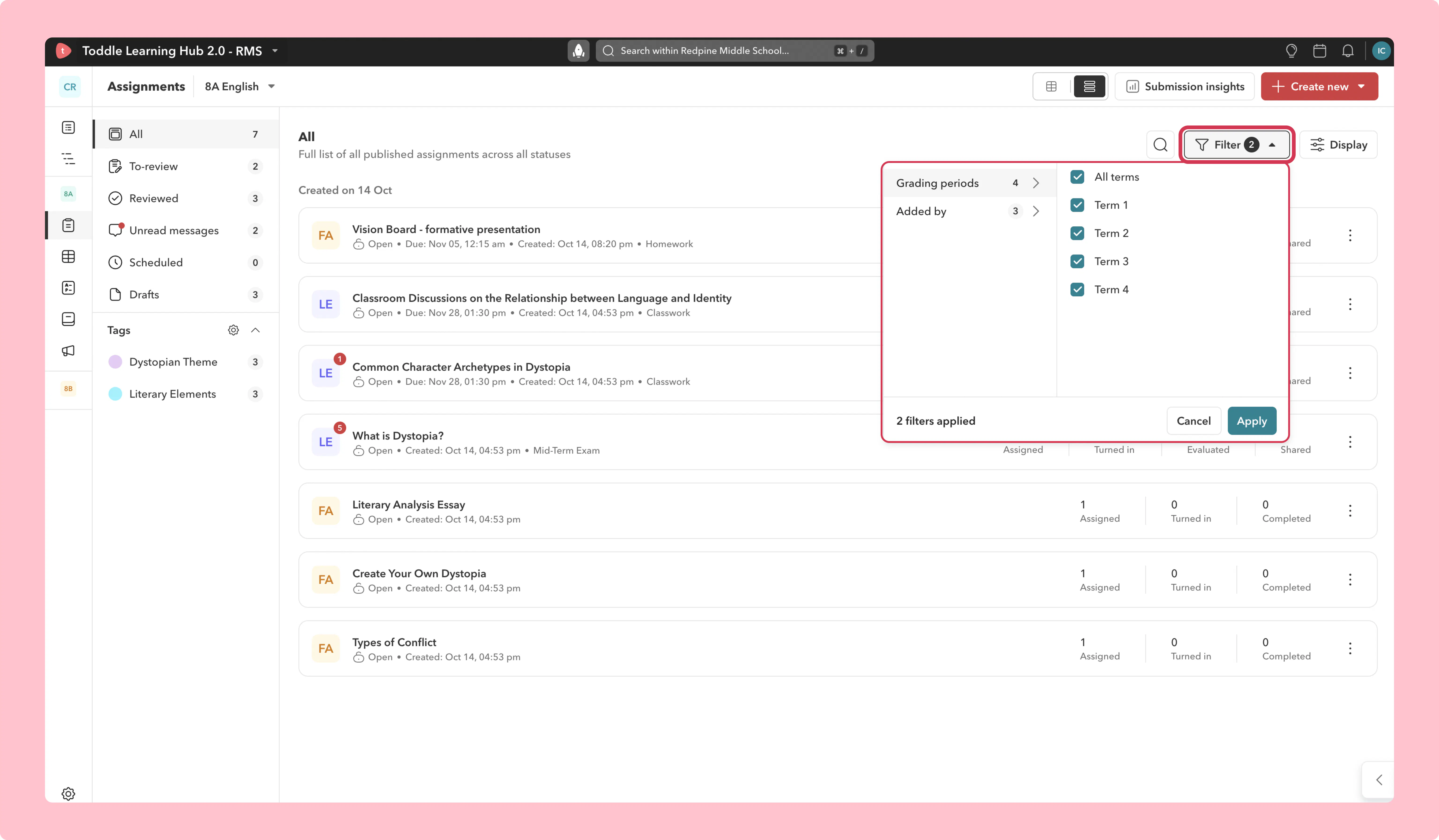
Task: Open the IC user profile avatar
Action: (1381, 51)
